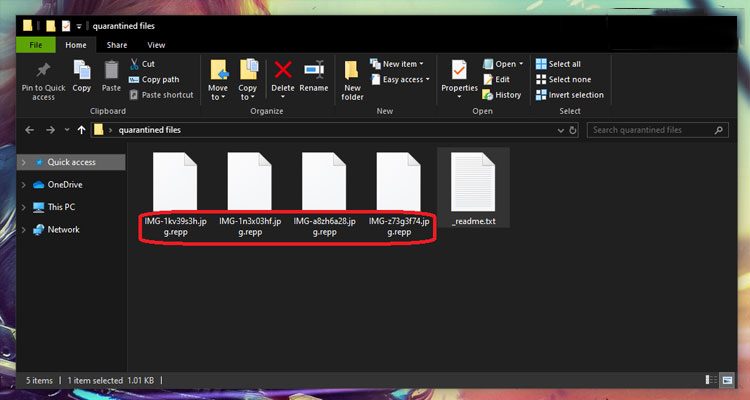This screenshot has height=400, width=750.
Task: Click the Search quarantined files box
Action: click(x=658, y=130)
